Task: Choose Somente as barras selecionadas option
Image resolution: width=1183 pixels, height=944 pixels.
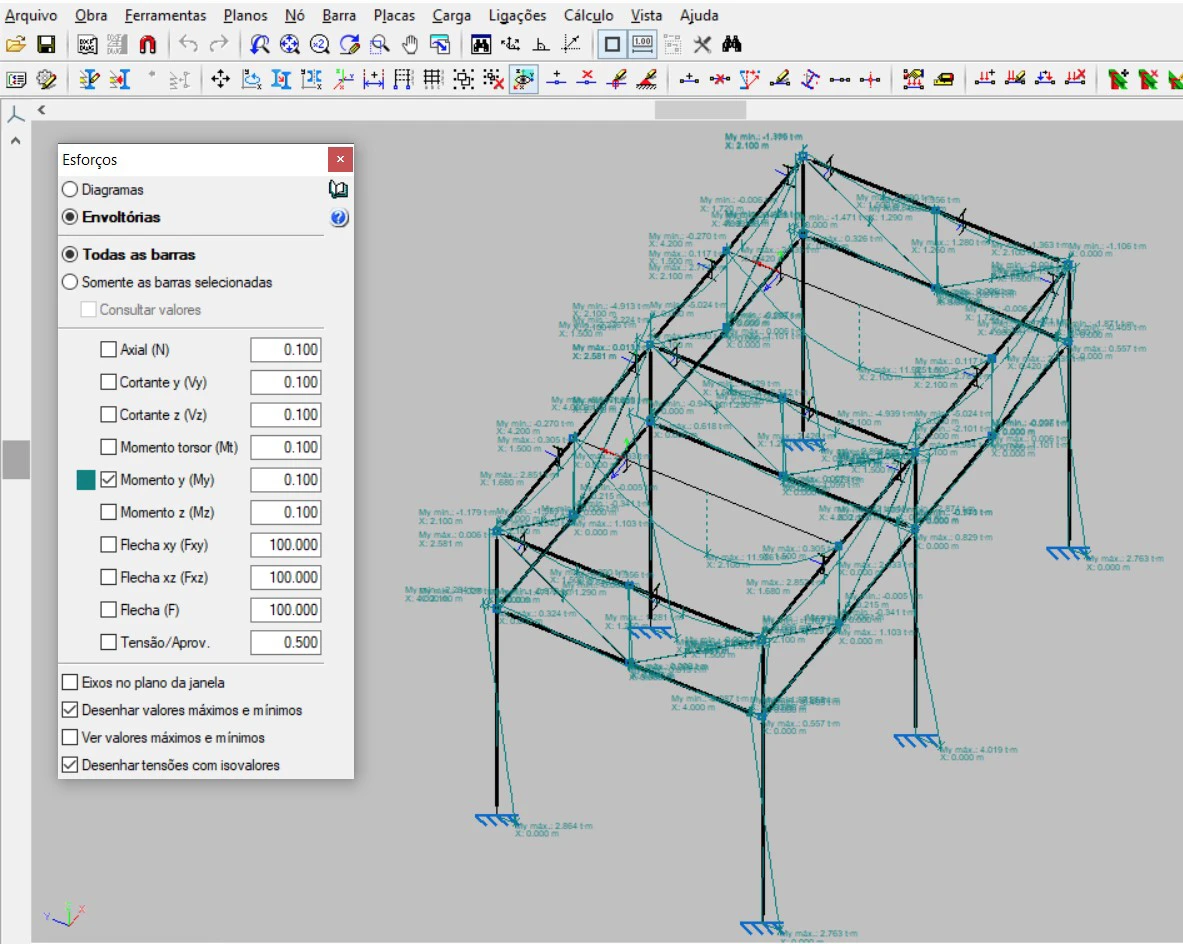Action: pyautogui.click(x=70, y=282)
